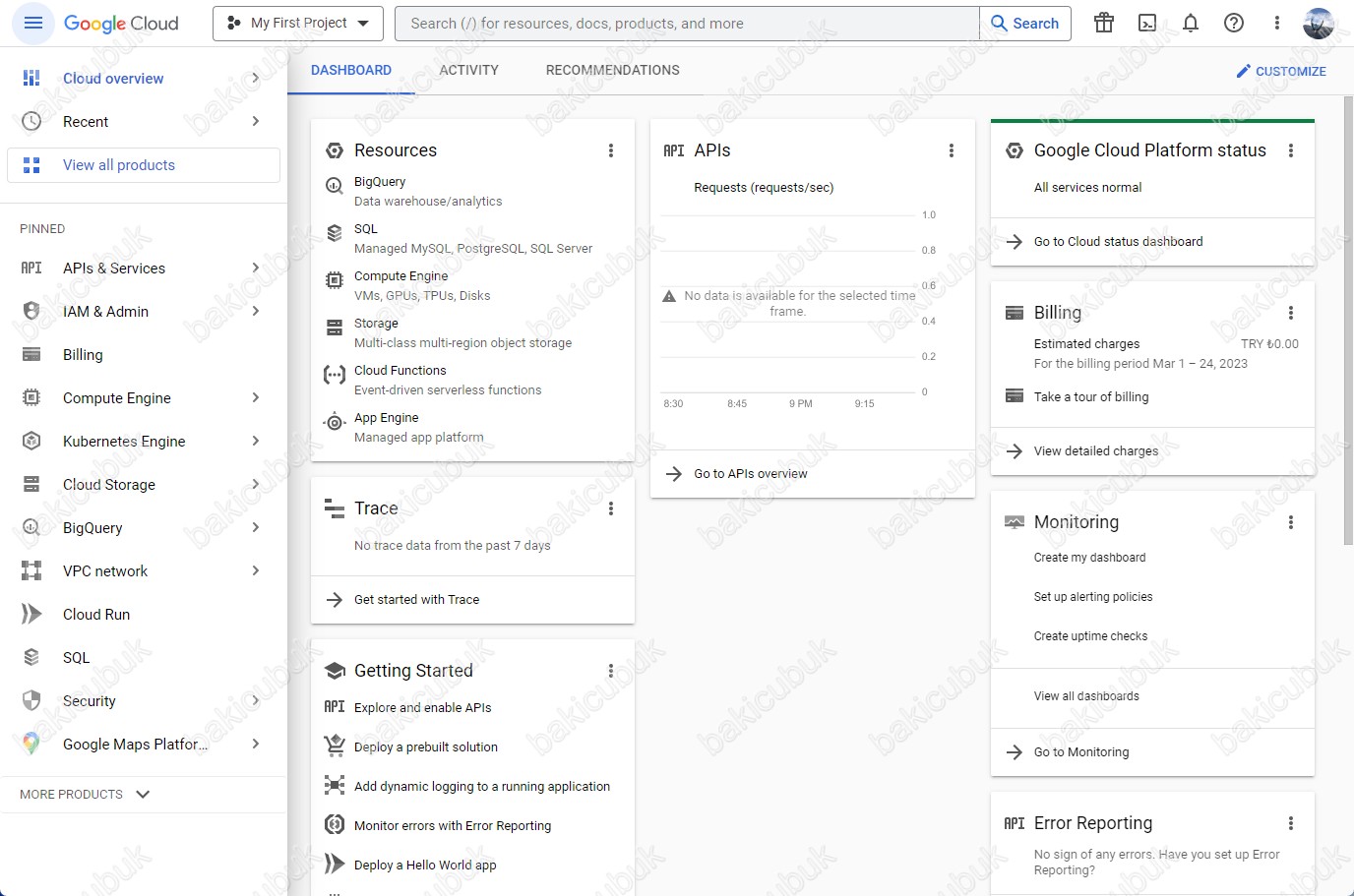Click Deploy a Hello World app
1354x896 pixels.
pos(425,866)
